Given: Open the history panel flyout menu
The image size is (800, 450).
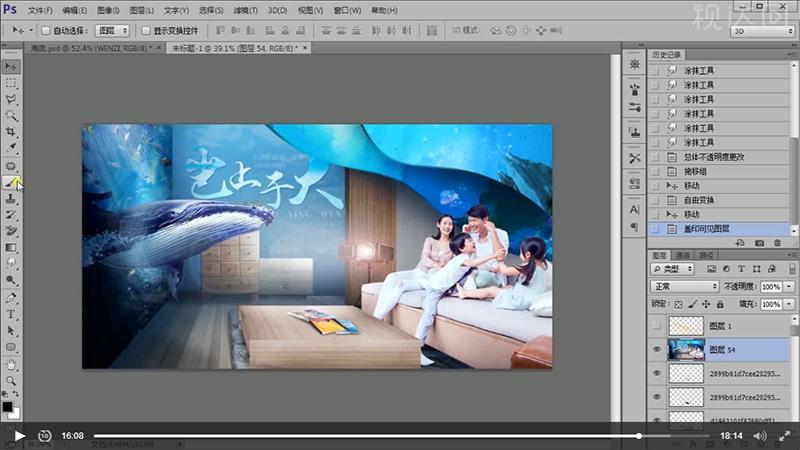Looking at the screenshot, I should [x=792, y=55].
